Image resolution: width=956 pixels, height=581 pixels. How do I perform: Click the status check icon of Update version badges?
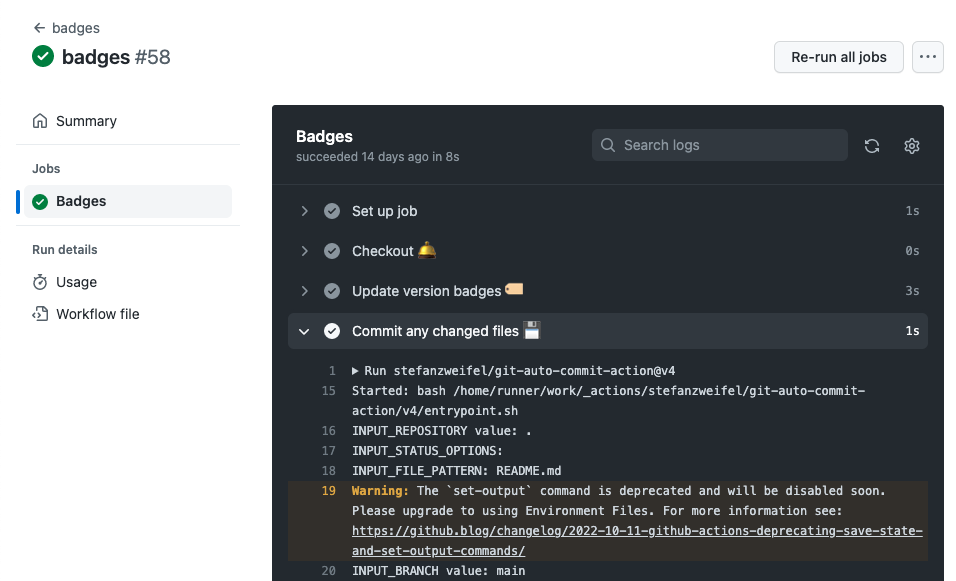pos(332,291)
